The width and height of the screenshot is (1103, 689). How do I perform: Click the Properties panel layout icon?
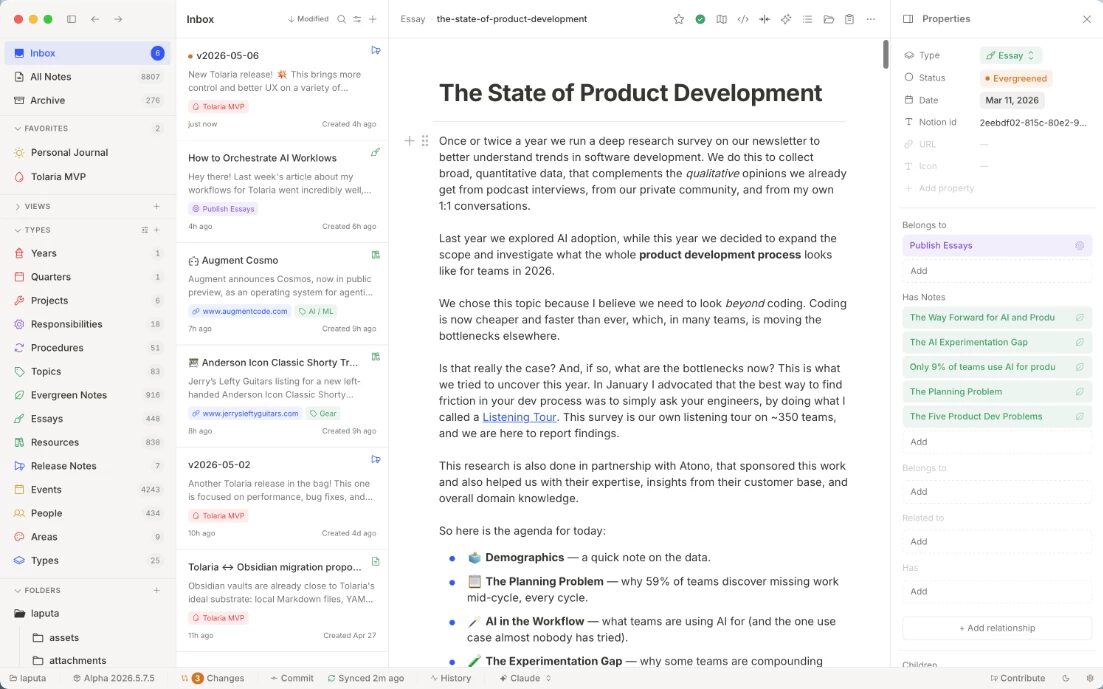[x=908, y=19]
